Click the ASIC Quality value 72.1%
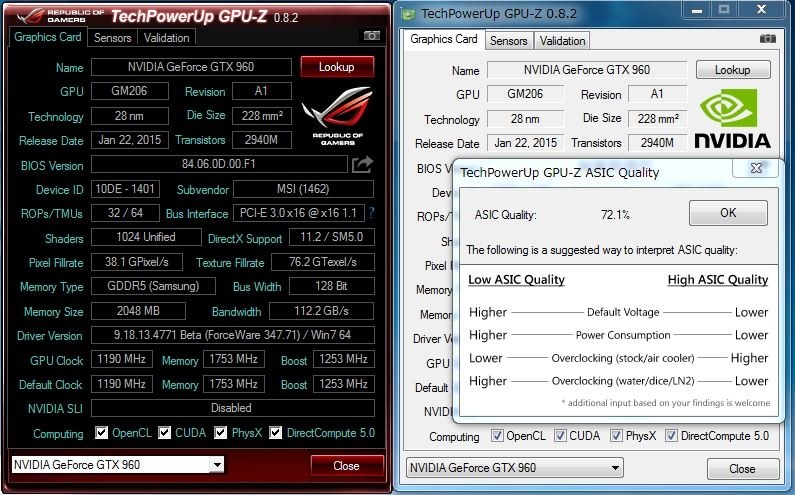The width and height of the screenshot is (795, 495). 616,215
